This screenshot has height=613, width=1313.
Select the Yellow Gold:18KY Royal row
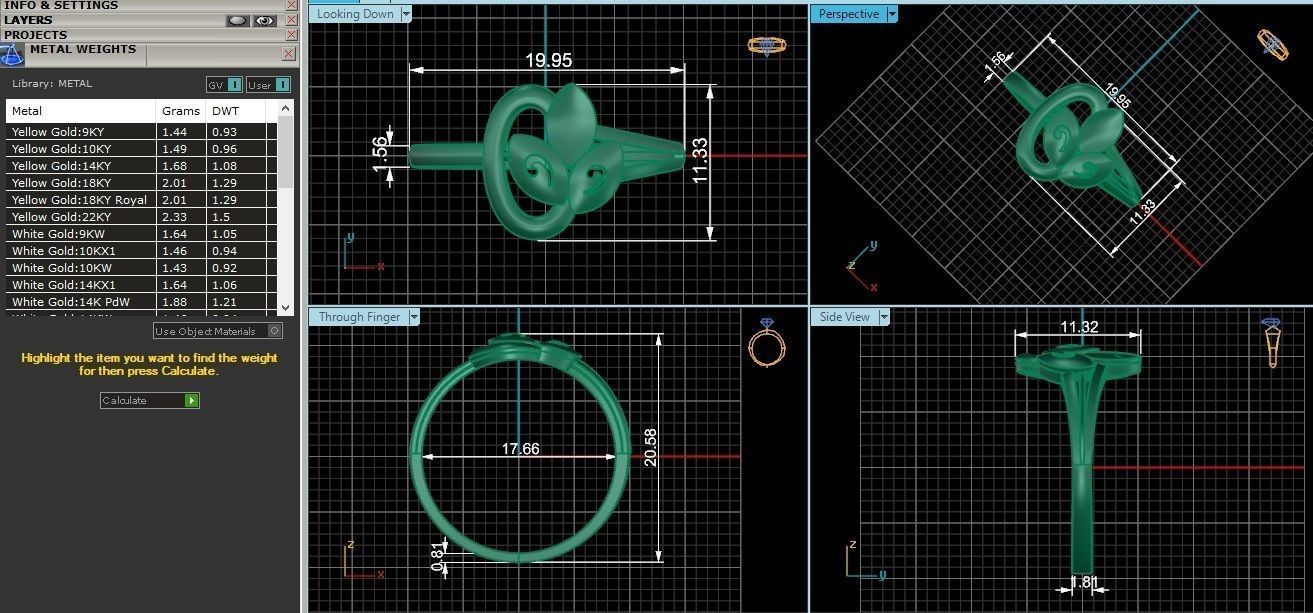[142, 199]
